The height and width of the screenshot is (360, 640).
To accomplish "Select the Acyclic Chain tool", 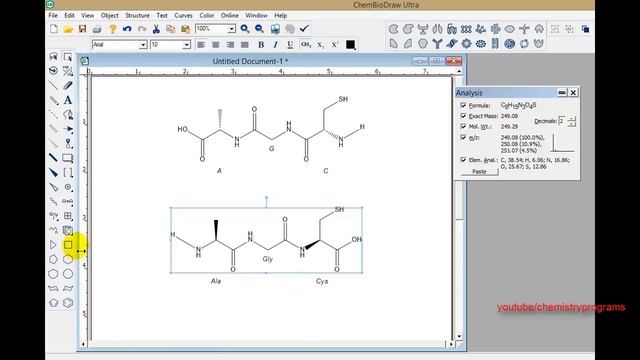I will point(53,230).
